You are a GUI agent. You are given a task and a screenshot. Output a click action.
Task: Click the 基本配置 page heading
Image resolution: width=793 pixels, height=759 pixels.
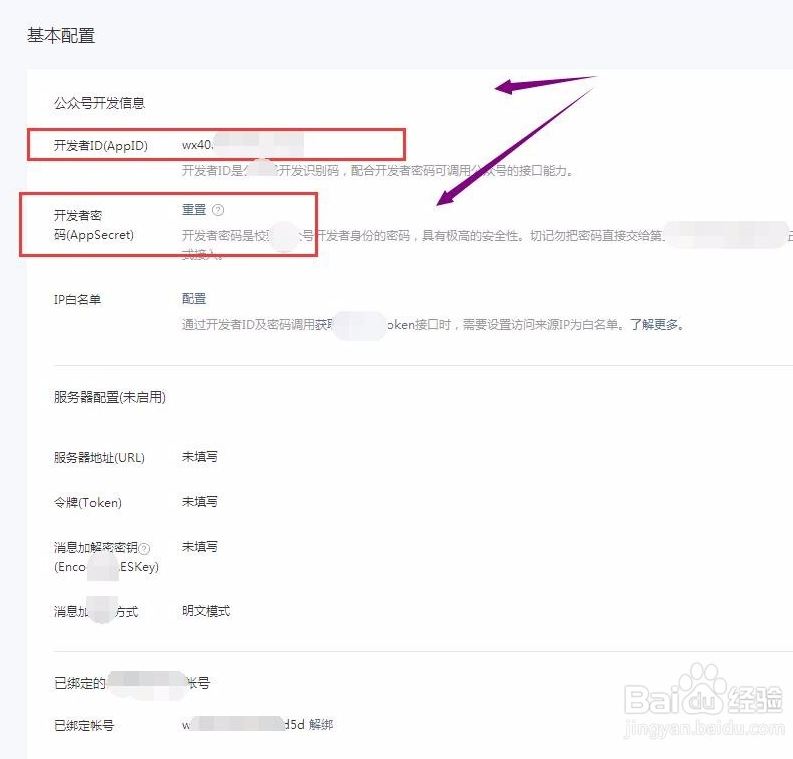pos(61,36)
